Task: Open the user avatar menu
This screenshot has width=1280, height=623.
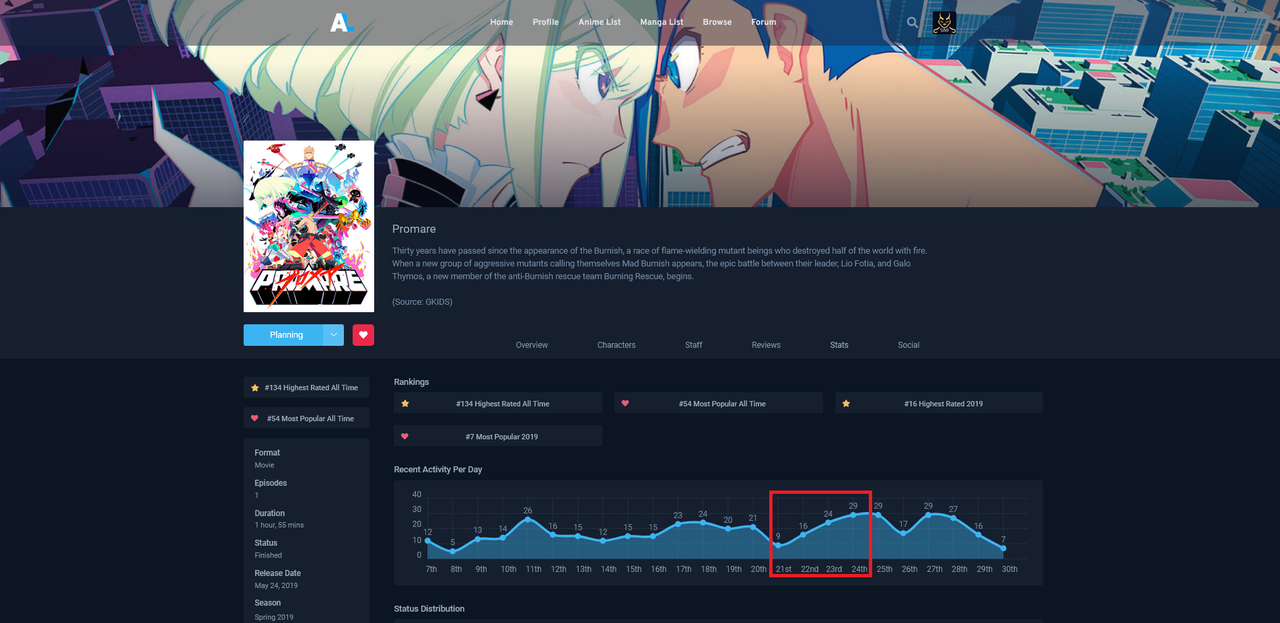Action: tap(944, 22)
